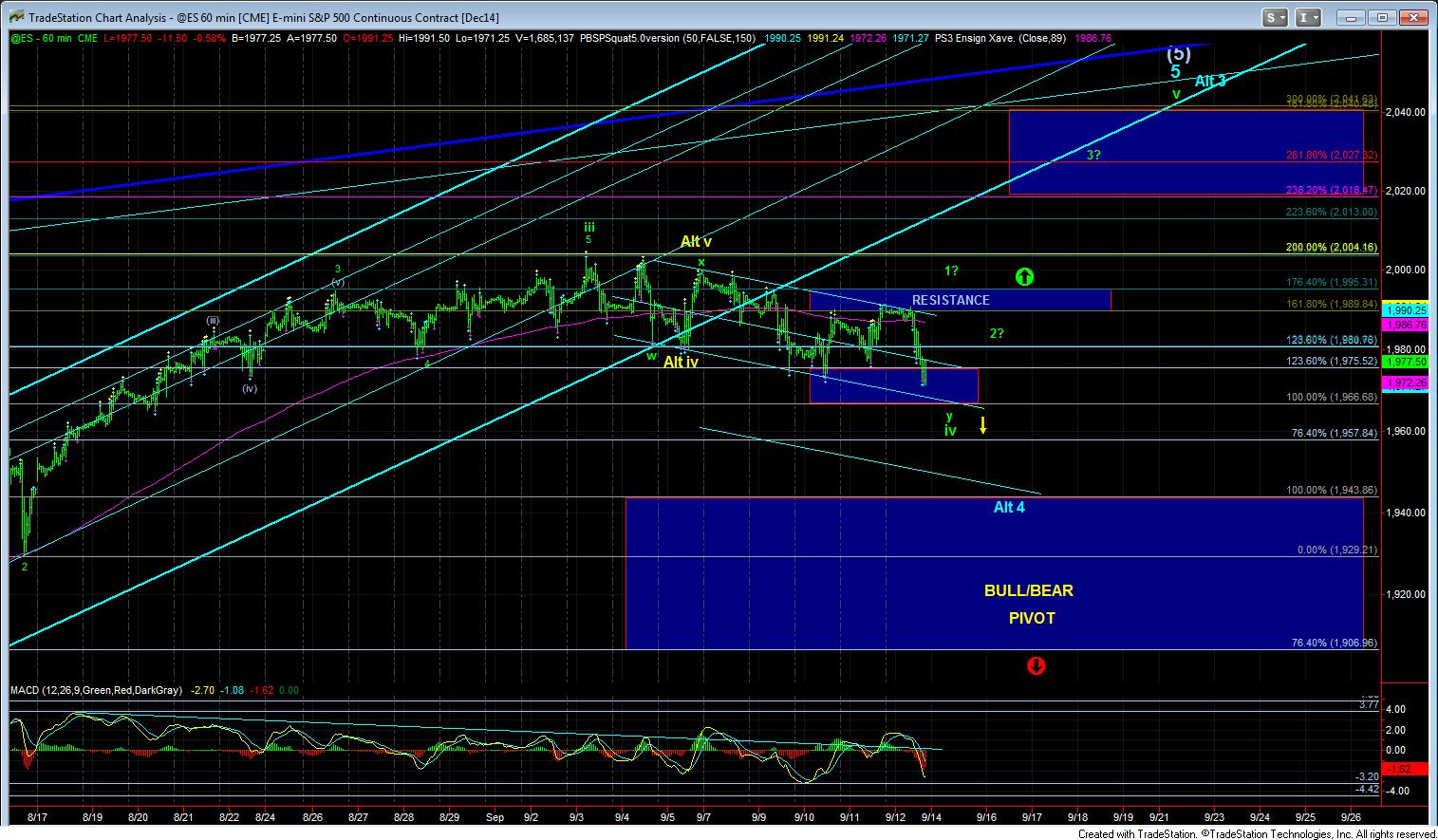1438x840 pixels.
Task: Click the MACD 4.00 axis label
Action: [1395, 710]
